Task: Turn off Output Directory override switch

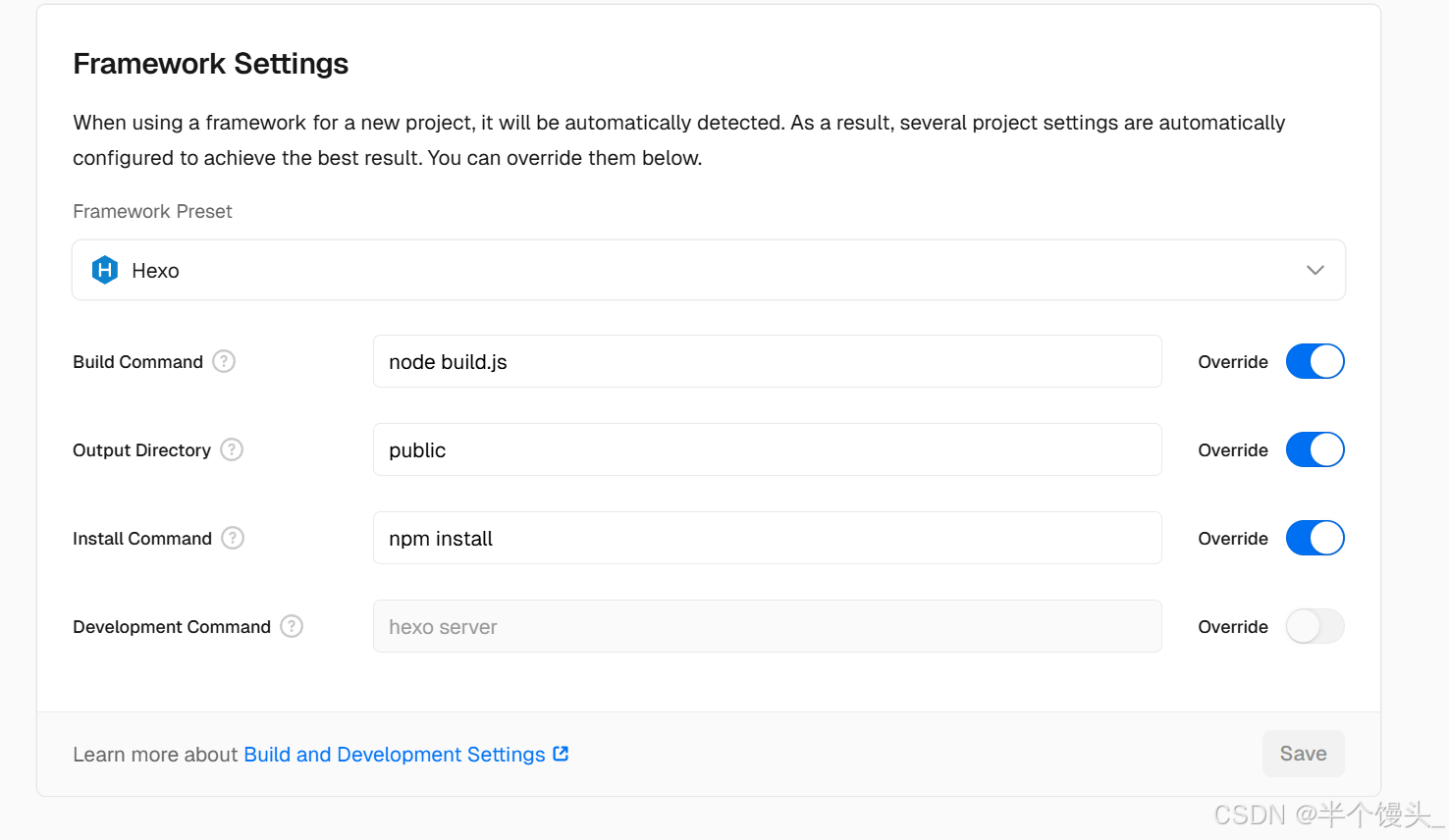Action: pos(1315,449)
